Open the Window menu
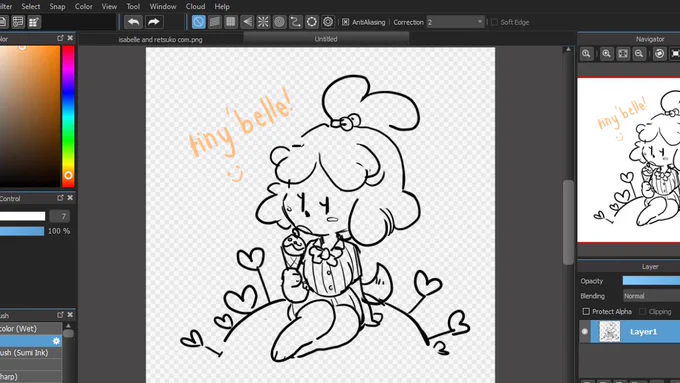The width and height of the screenshot is (680, 383). pos(163,7)
